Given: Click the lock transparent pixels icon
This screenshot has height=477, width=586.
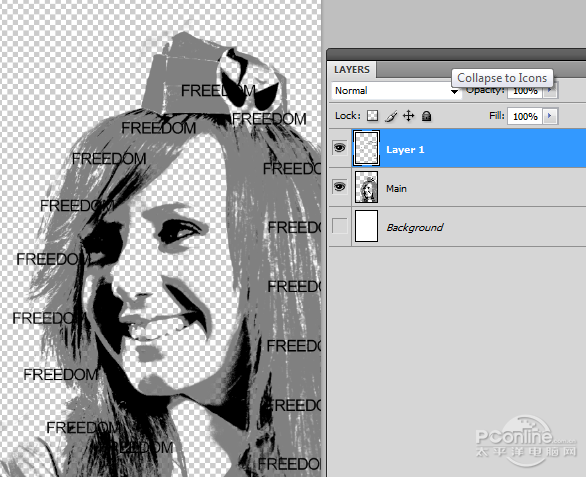Looking at the screenshot, I should [x=372, y=116].
